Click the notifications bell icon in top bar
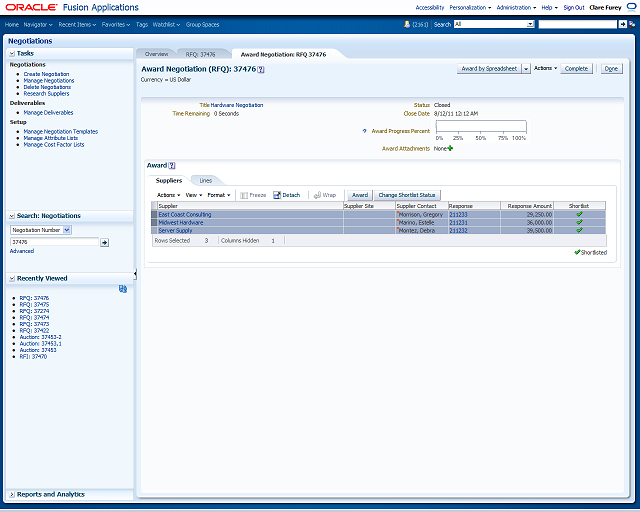The height and width of the screenshot is (512, 640). (x=407, y=24)
